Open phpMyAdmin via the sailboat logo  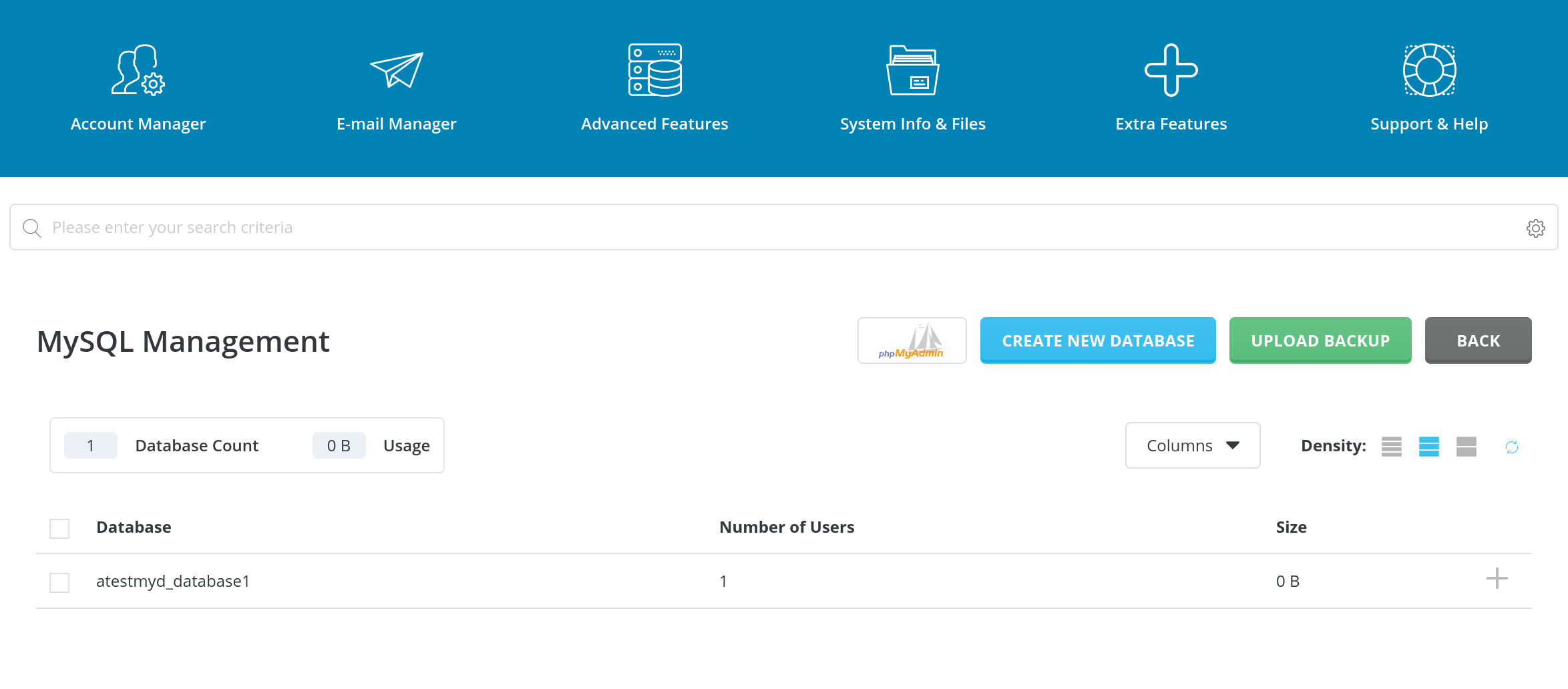(912, 340)
